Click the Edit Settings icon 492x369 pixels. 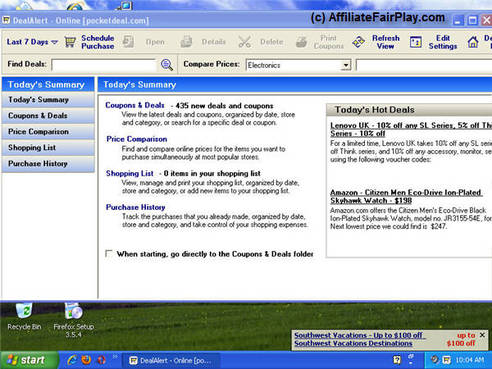click(416, 42)
